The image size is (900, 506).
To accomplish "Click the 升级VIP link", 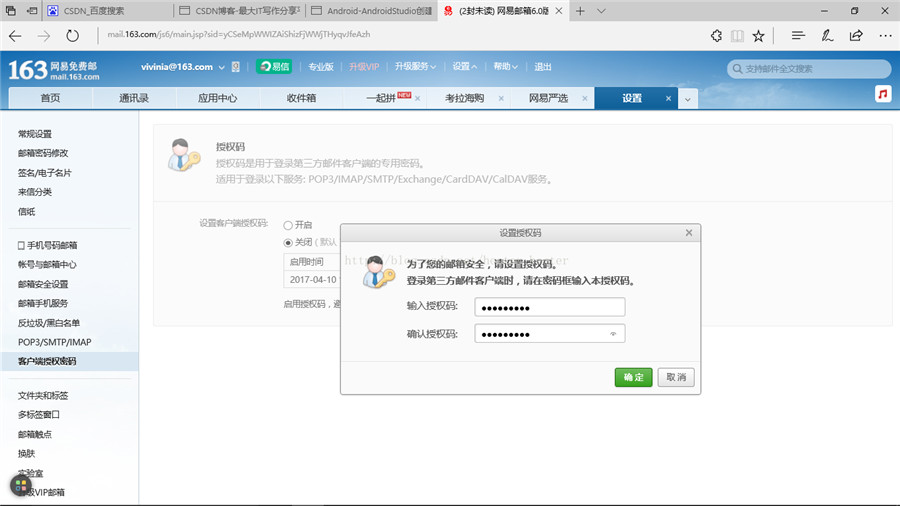I will pos(364,67).
